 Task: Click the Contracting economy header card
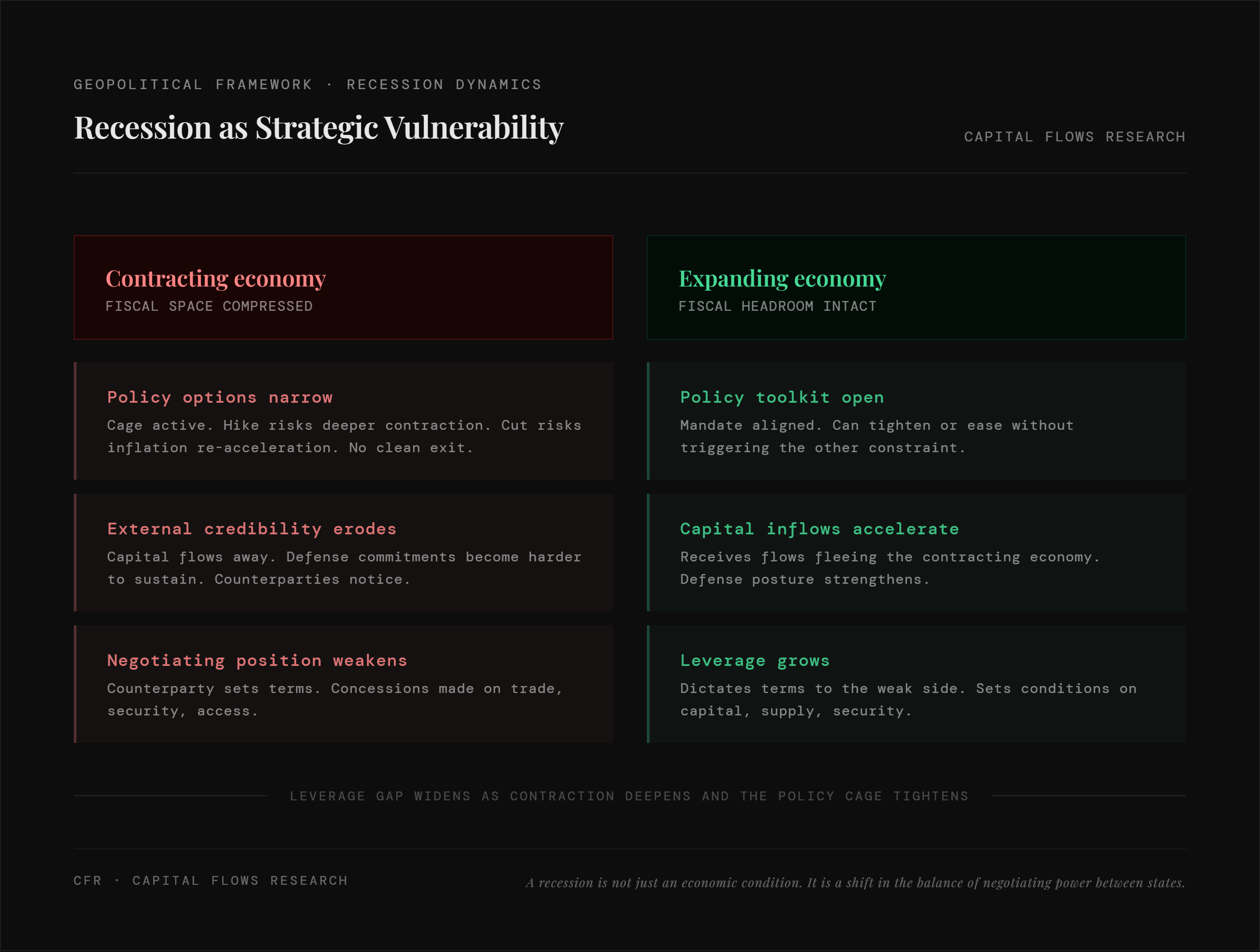tap(343, 287)
